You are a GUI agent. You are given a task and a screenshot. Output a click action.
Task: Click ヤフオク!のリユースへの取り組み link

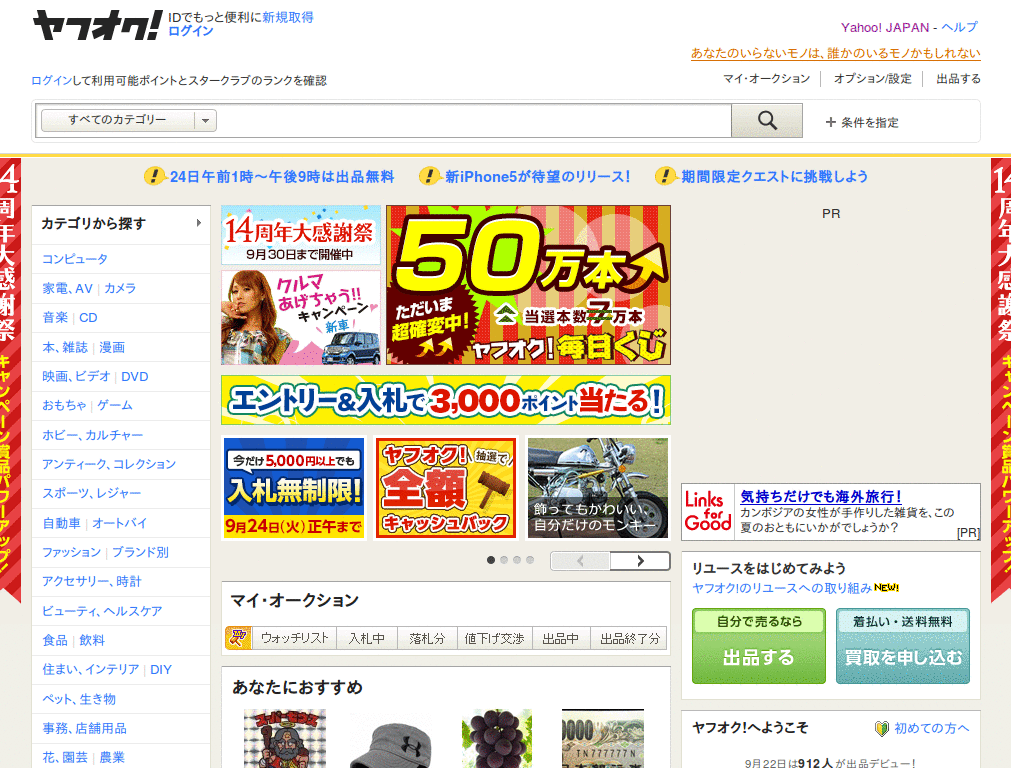[782, 588]
